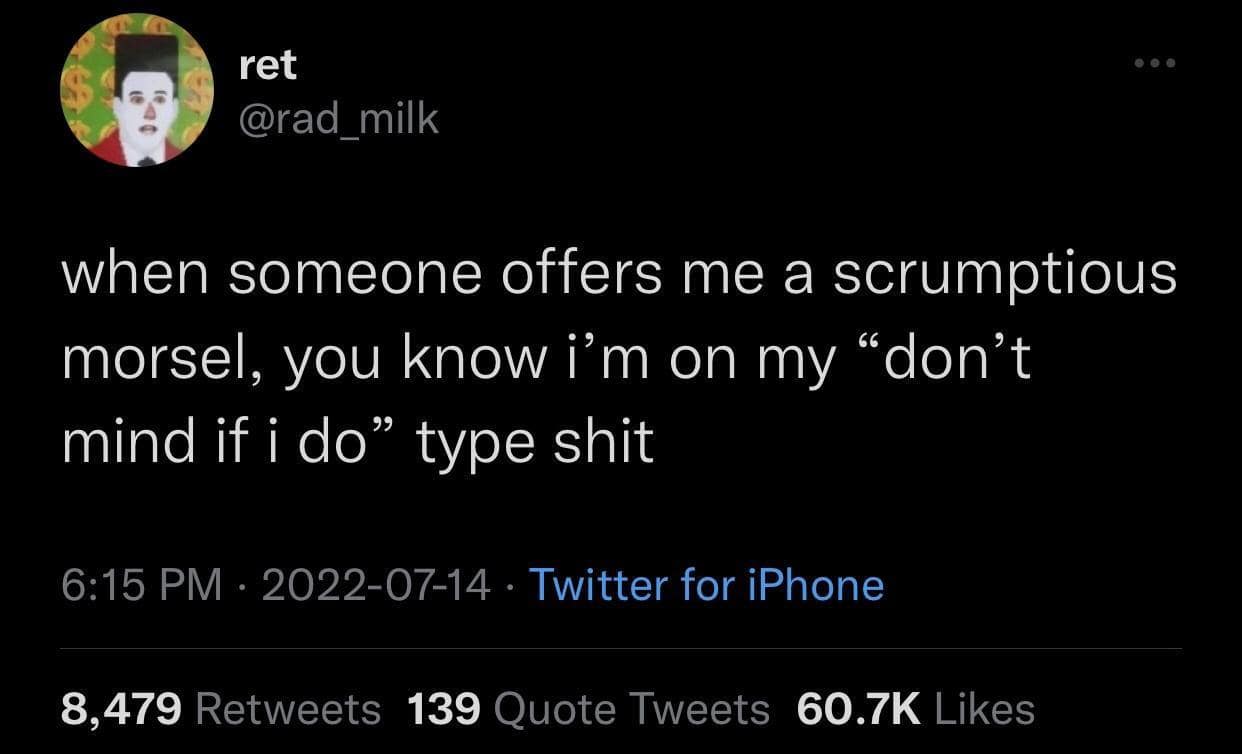
Task: Click the 139 quote count number
Action: point(445,709)
